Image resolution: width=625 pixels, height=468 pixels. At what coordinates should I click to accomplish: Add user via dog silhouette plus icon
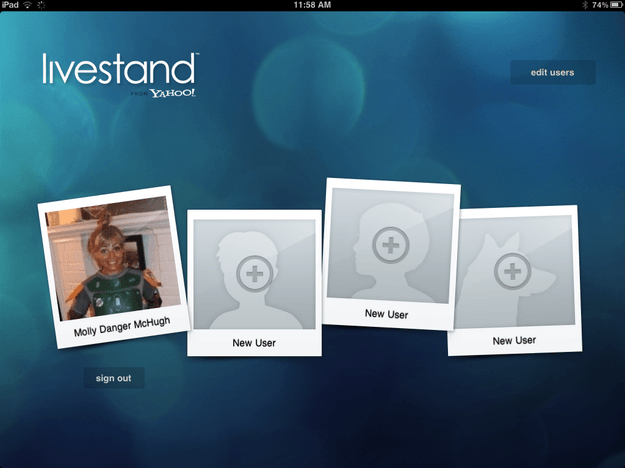point(513,272)
